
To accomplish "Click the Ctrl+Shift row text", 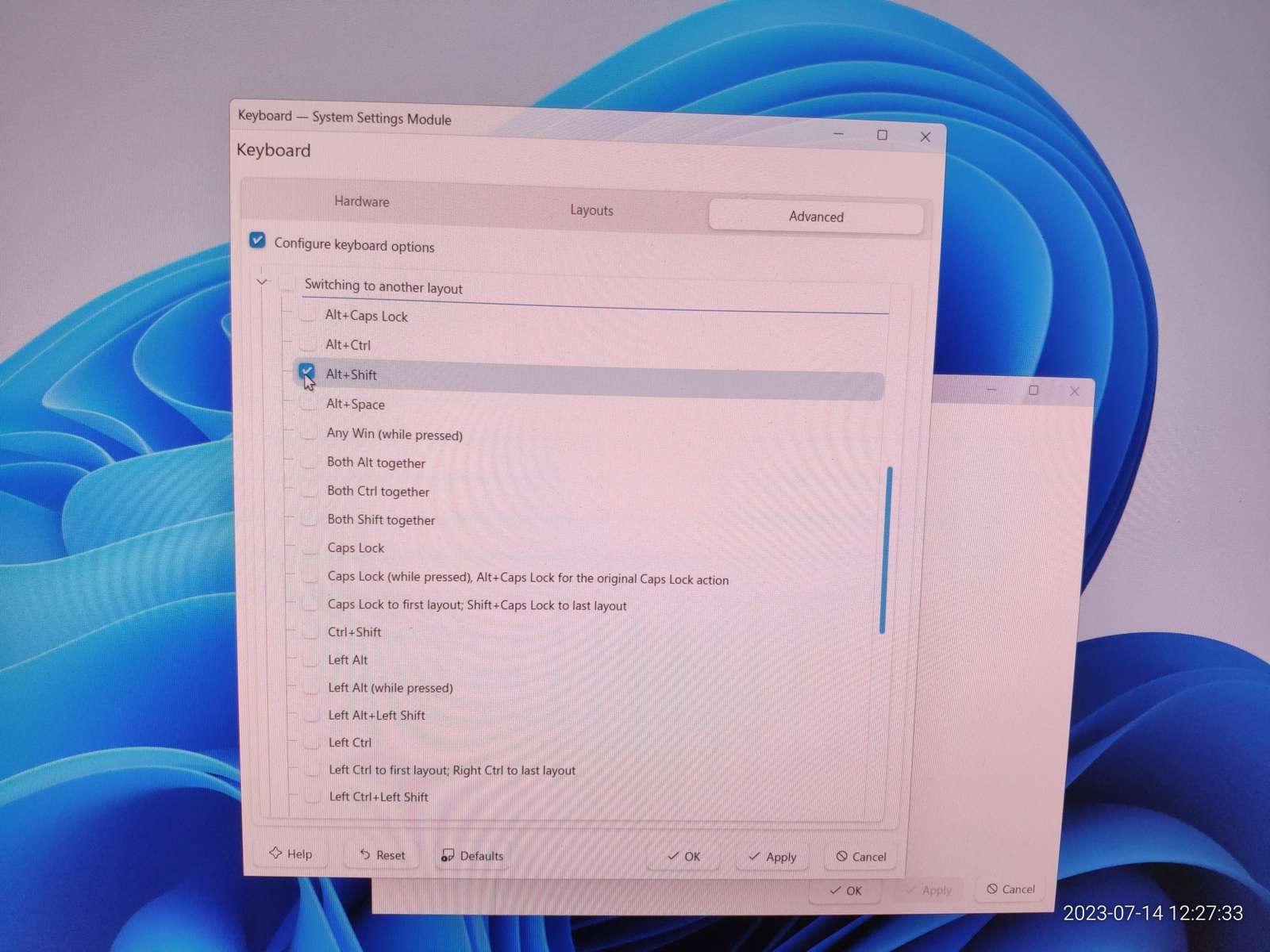I will (354, 632).
